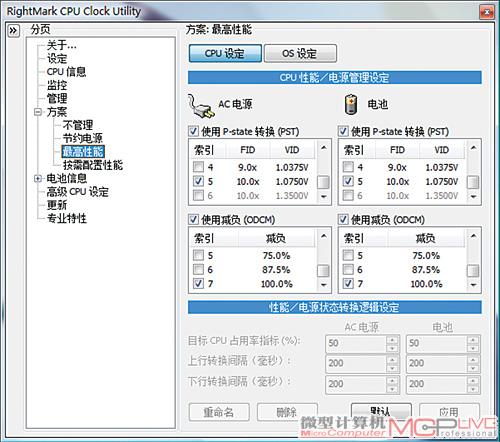The image size is (500, 442).
Task: Close the RightMark CPU Clock Utility window
Action: point(487,12)
